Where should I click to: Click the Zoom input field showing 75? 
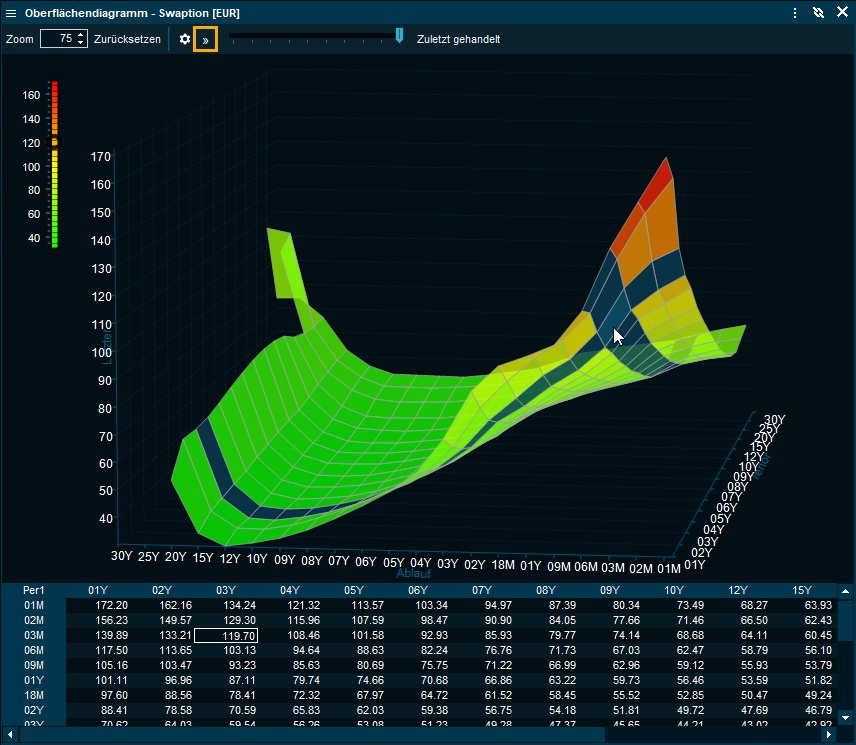tap(58, 39)
